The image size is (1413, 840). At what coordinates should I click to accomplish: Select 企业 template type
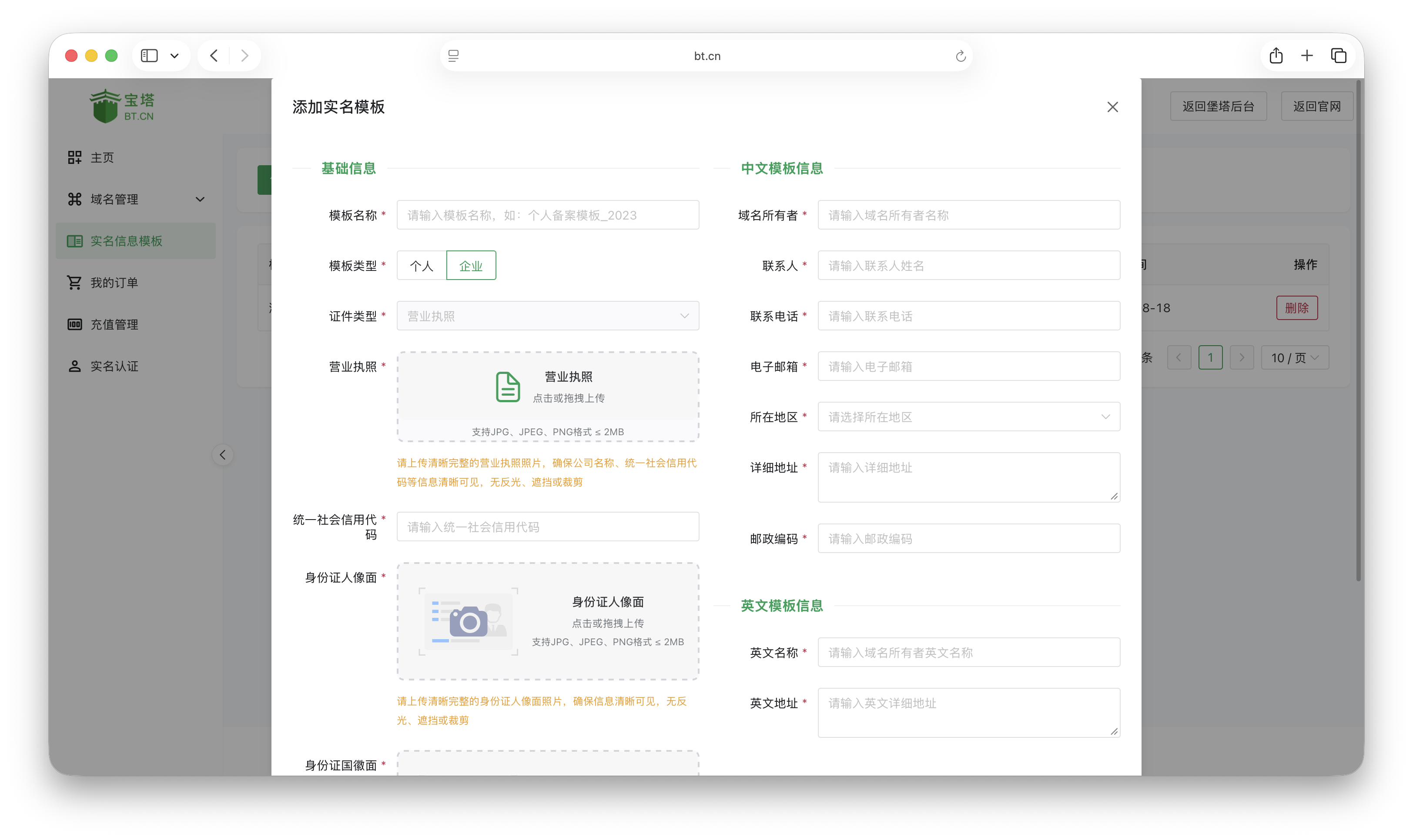[x=471, y=265]
